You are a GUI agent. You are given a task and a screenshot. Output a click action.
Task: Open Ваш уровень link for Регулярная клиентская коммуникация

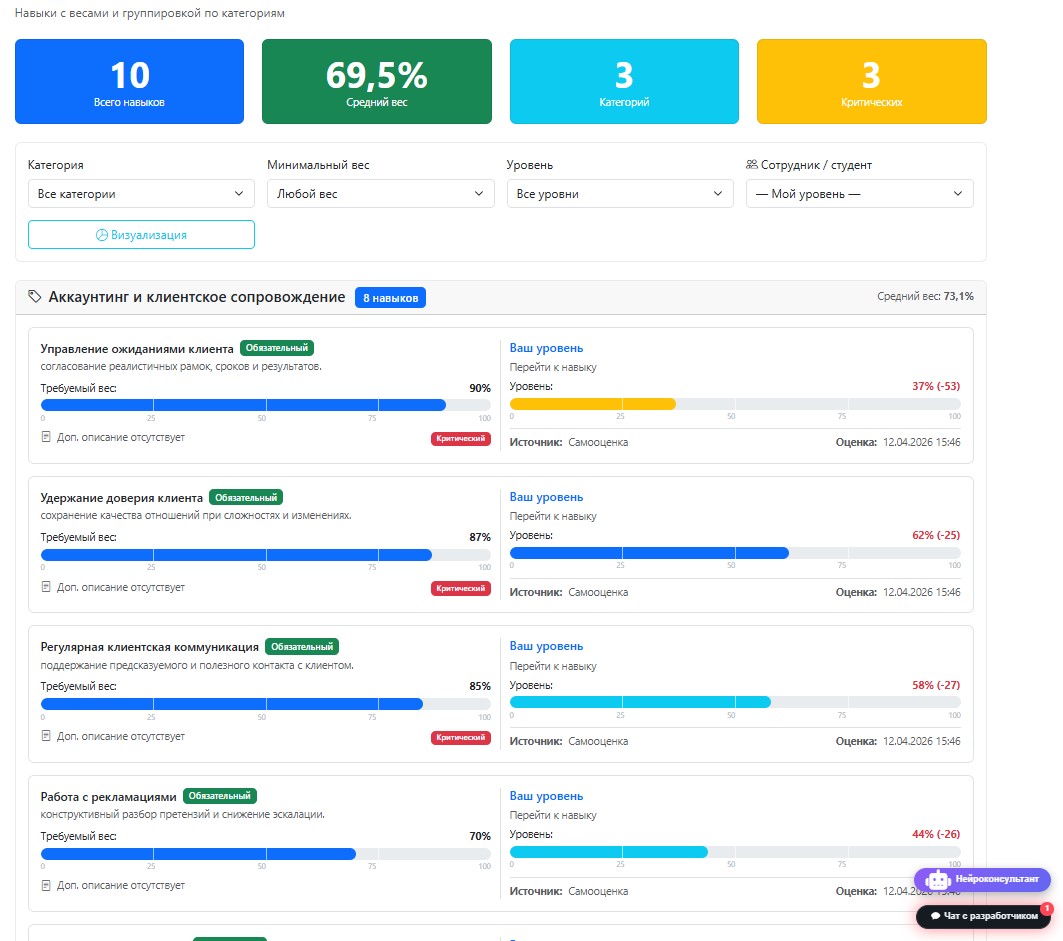pos(546,646)
